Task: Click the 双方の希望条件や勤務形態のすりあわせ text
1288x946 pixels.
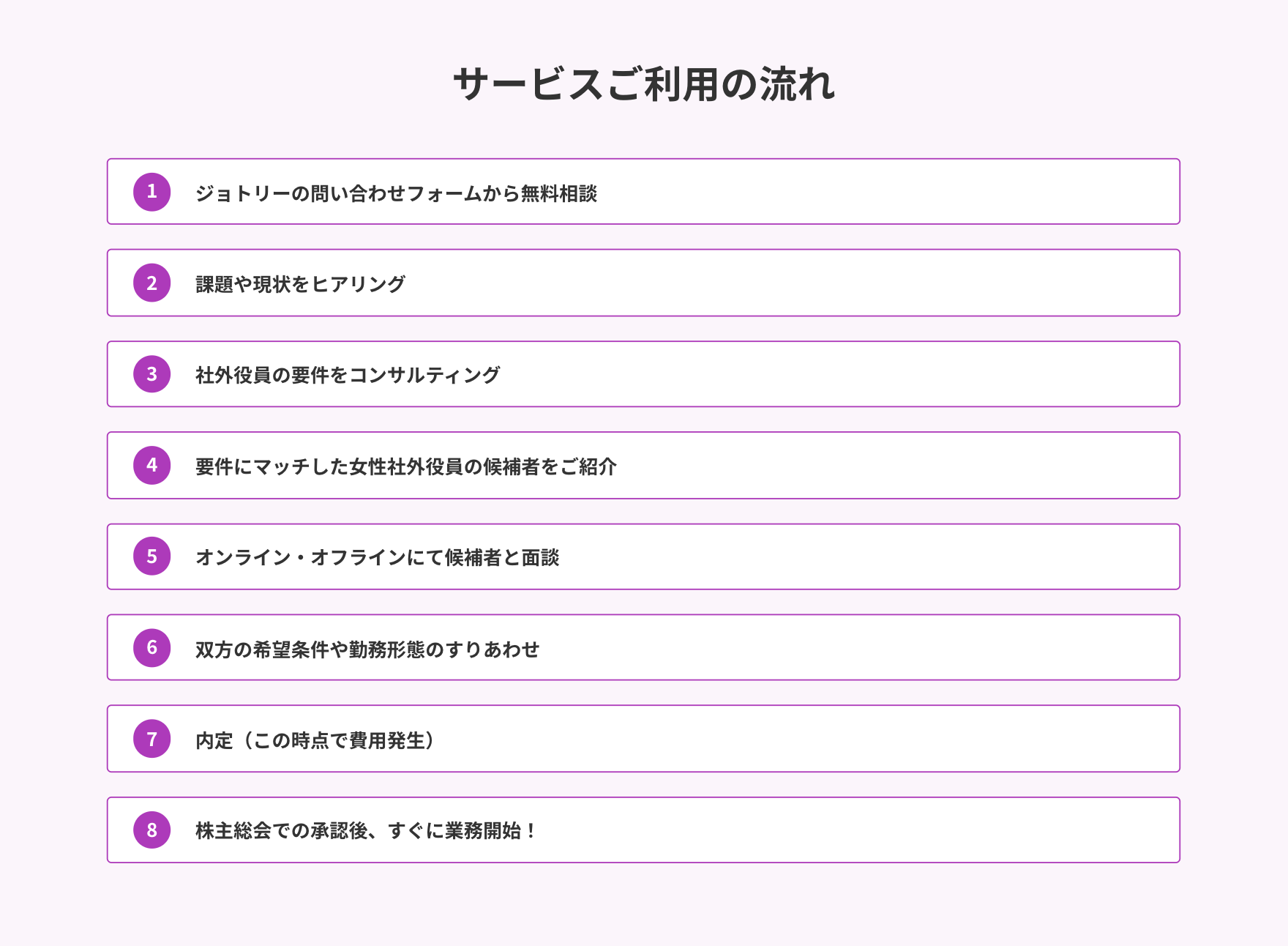Action: click(x=367, y=649)
